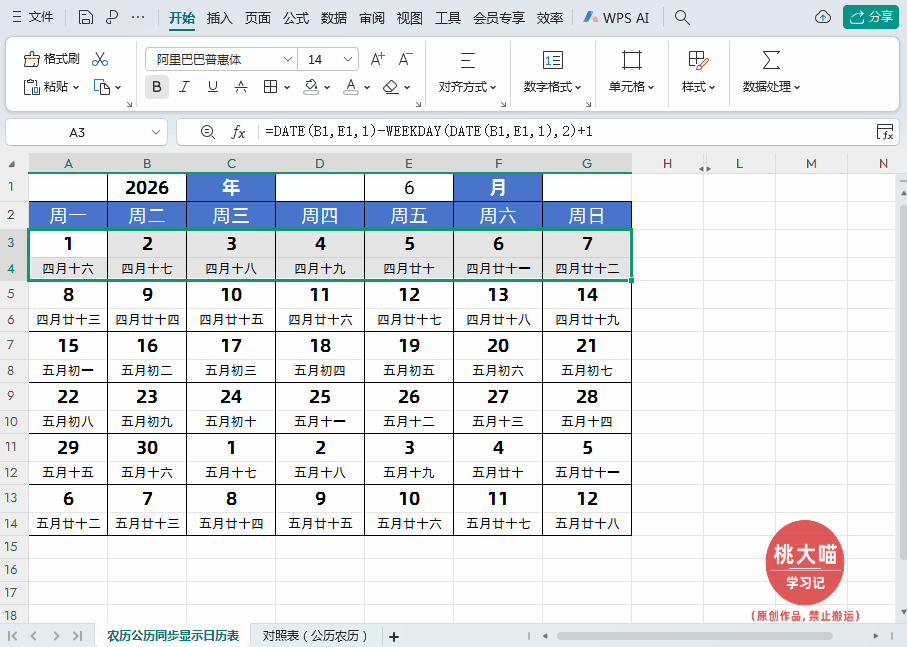The image size is (907, 647).
Task: Switch to the 插入 ribbon tab
Action: coord(218,17)
